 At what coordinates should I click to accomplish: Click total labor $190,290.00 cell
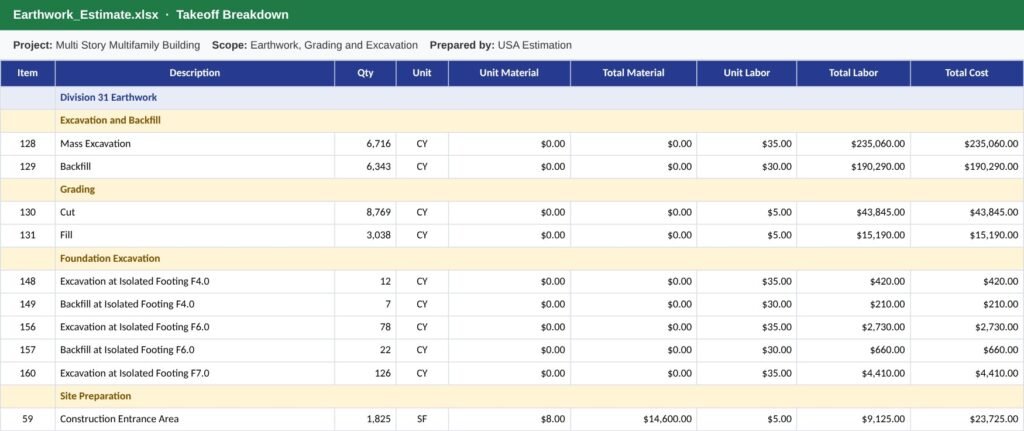(x=854, y=167)
